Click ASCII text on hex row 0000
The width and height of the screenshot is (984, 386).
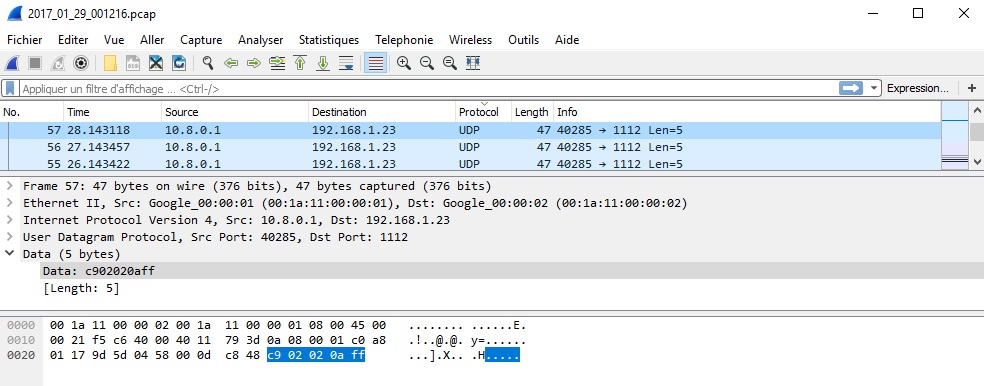(467, 326)
